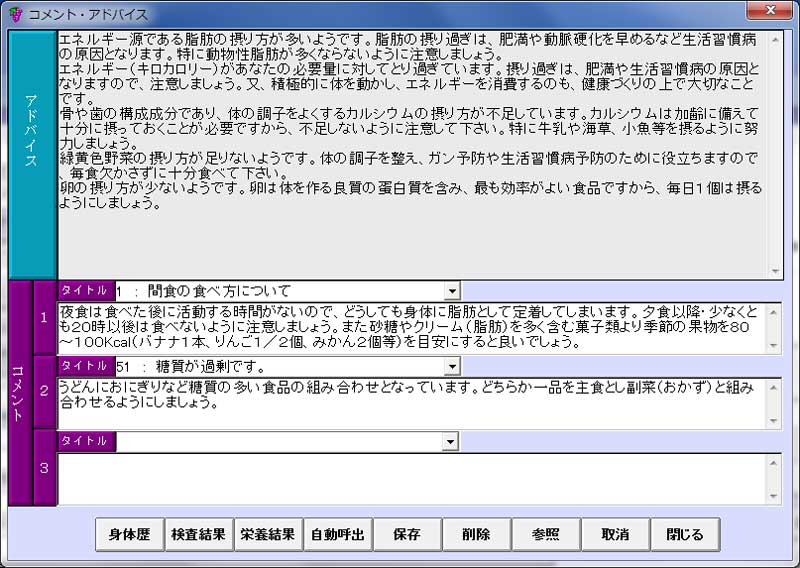The height and width of the screenshot is (568, 800).
Task: Close the window with X button
Action: 769,10
